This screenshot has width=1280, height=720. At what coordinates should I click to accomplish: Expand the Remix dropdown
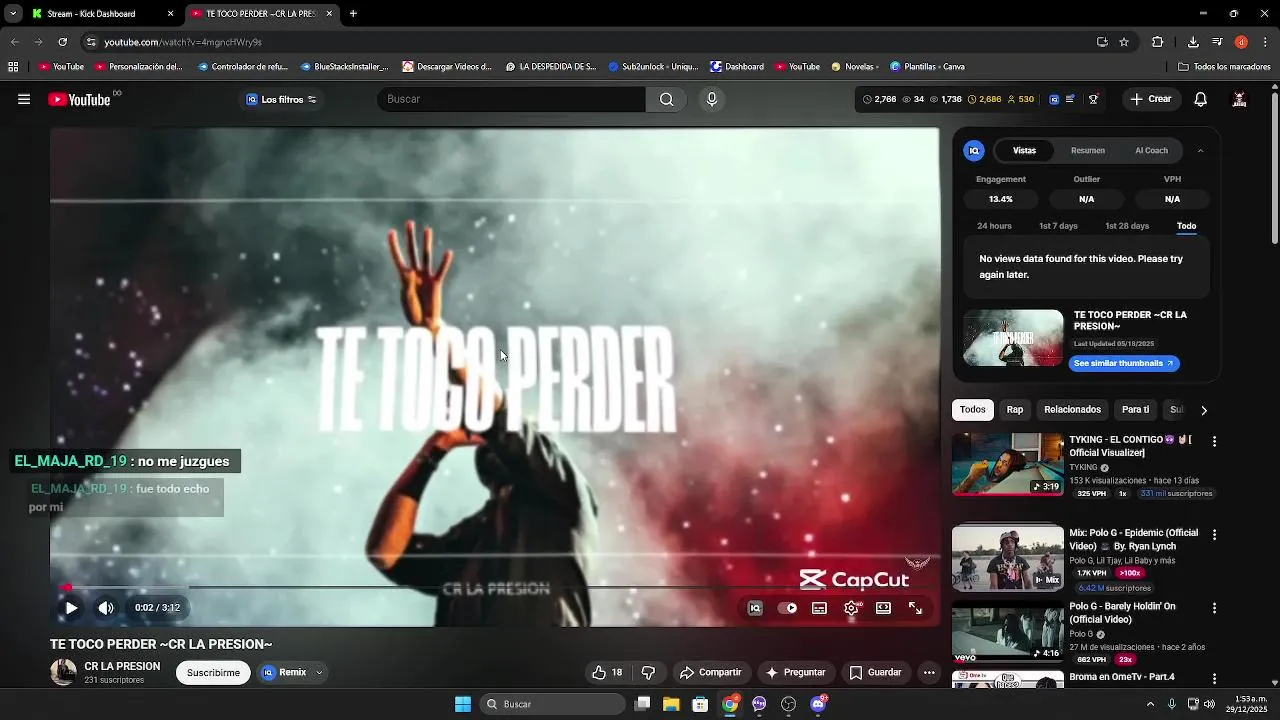pos(319,673)
